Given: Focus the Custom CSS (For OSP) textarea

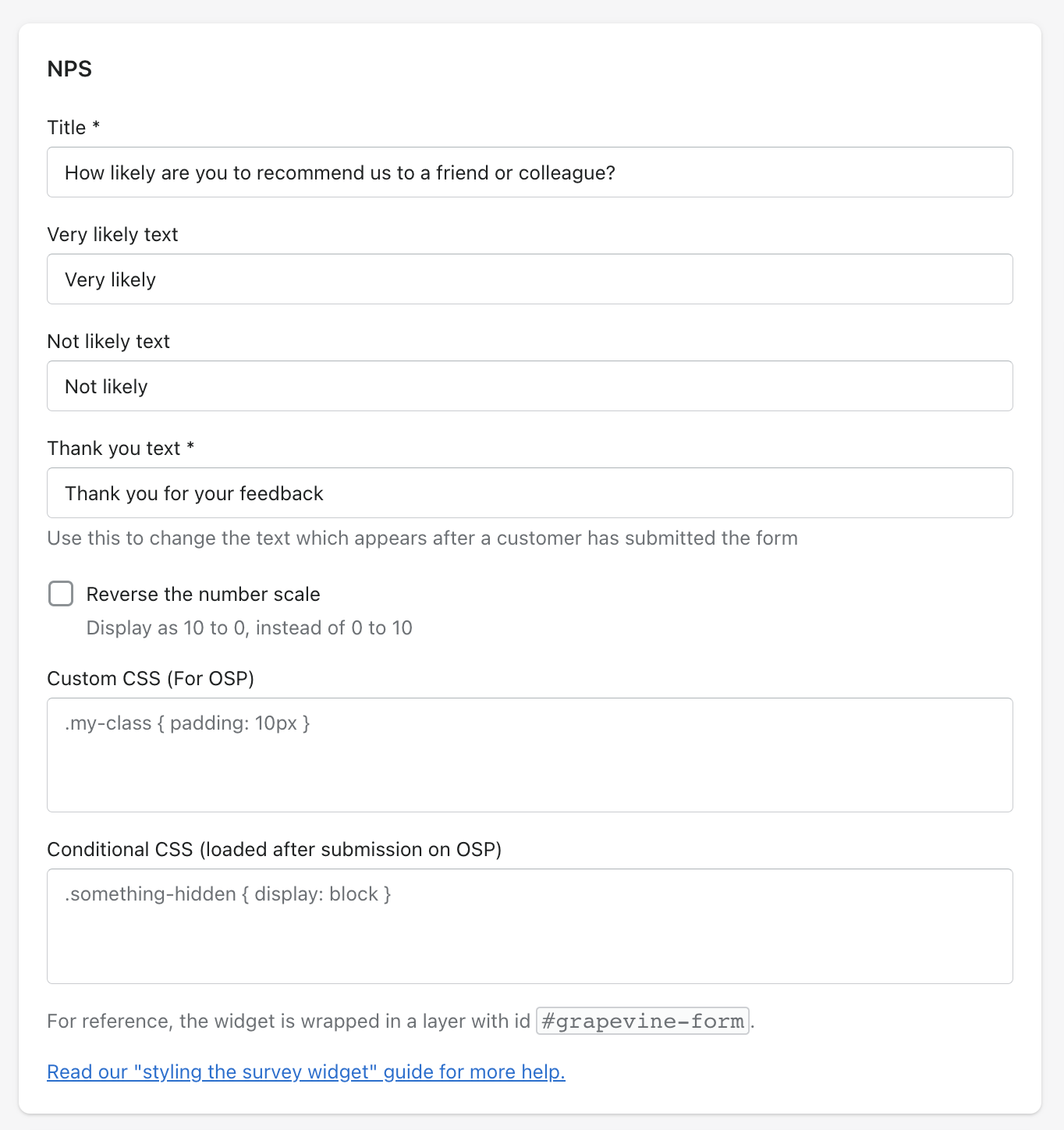Looking at the screenshot, I should pyautogui.click(x=530, y=755).
